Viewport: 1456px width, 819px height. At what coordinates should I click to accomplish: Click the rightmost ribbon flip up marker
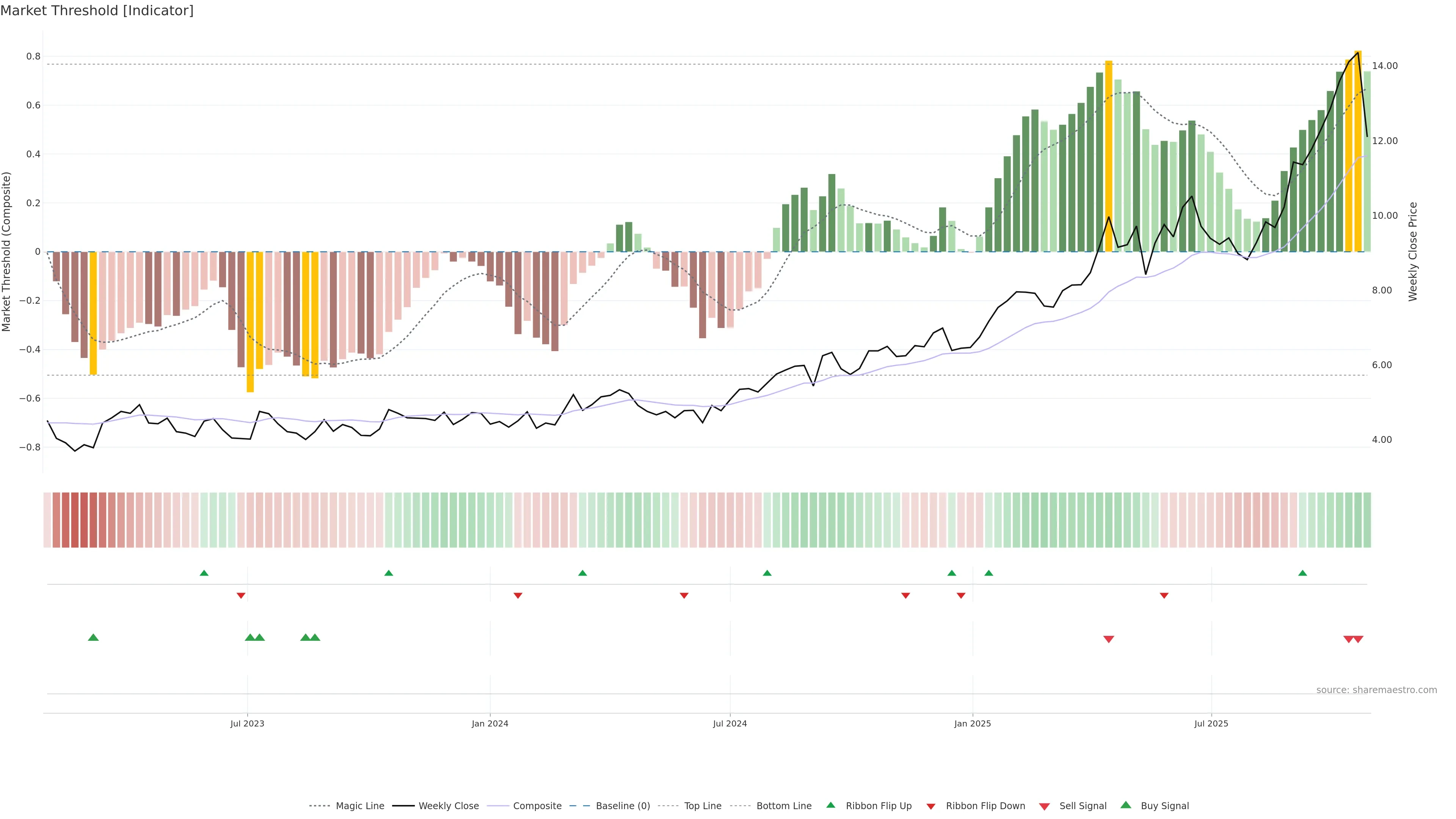pyautogui.click(x=1302, y=573)
